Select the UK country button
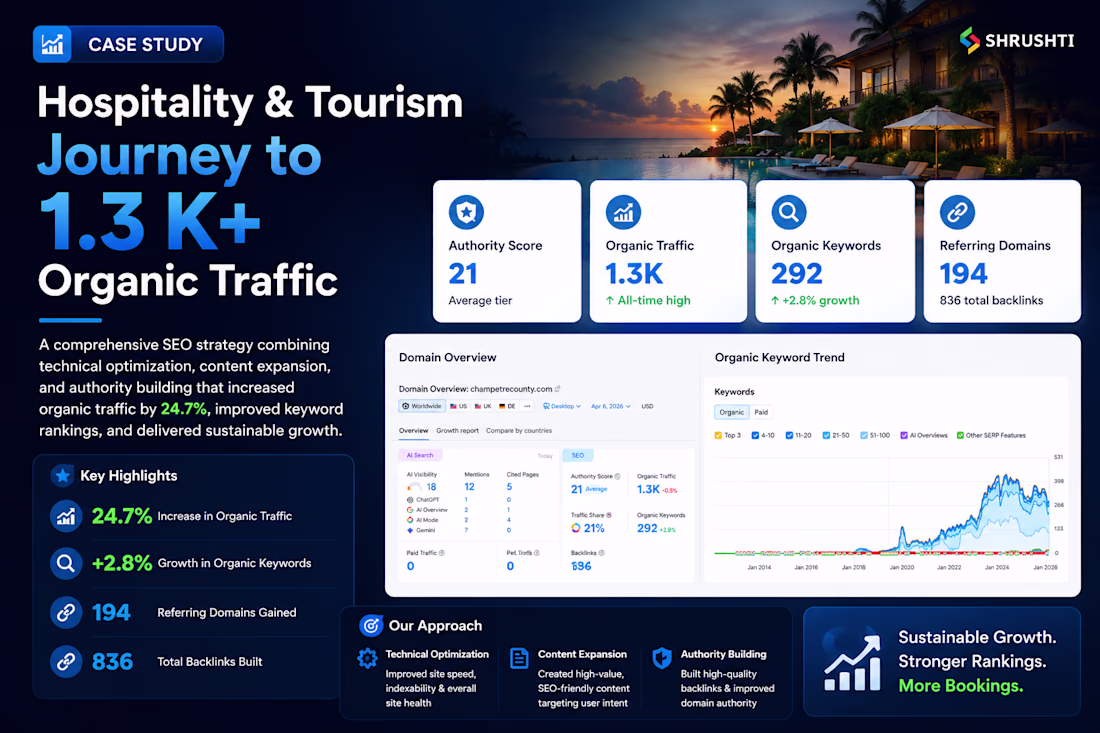This screenshot has height=733, width=1100. click(x=483, y=406)
